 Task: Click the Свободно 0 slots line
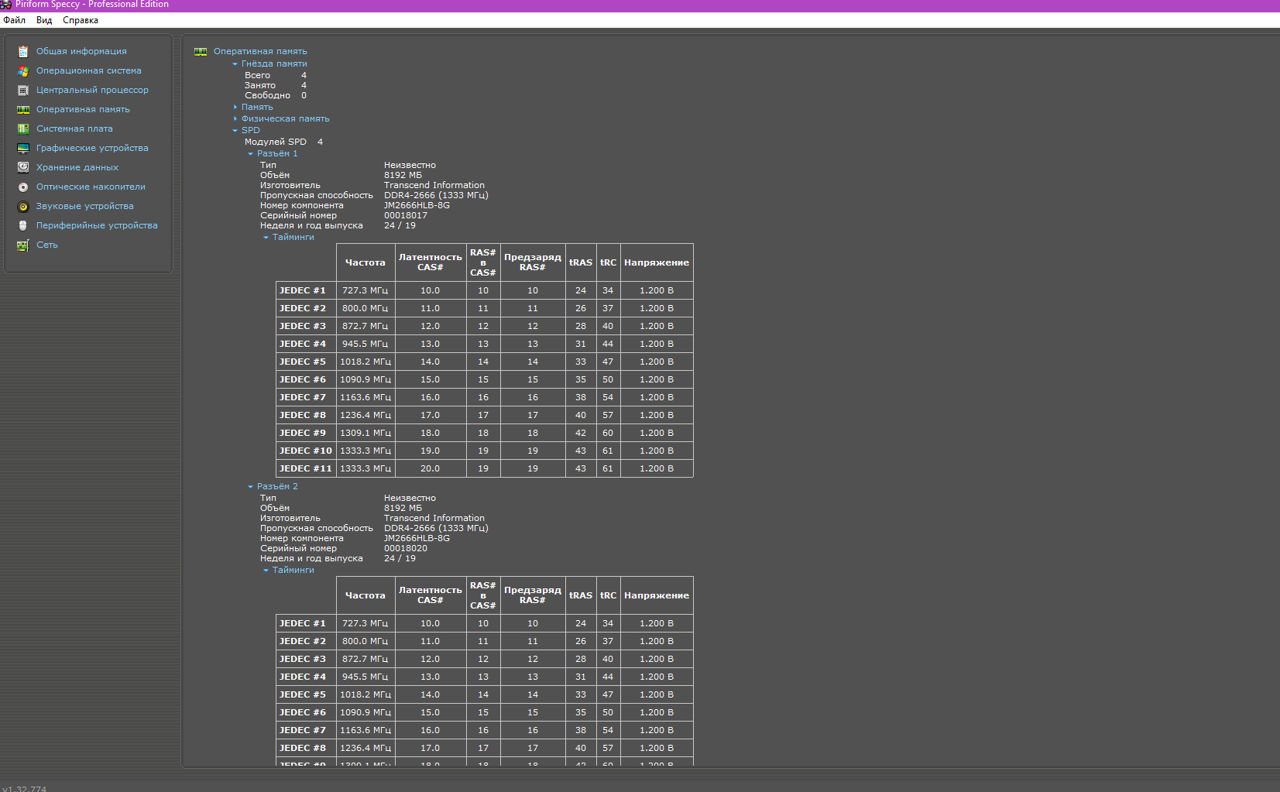(x=275, y=96)
